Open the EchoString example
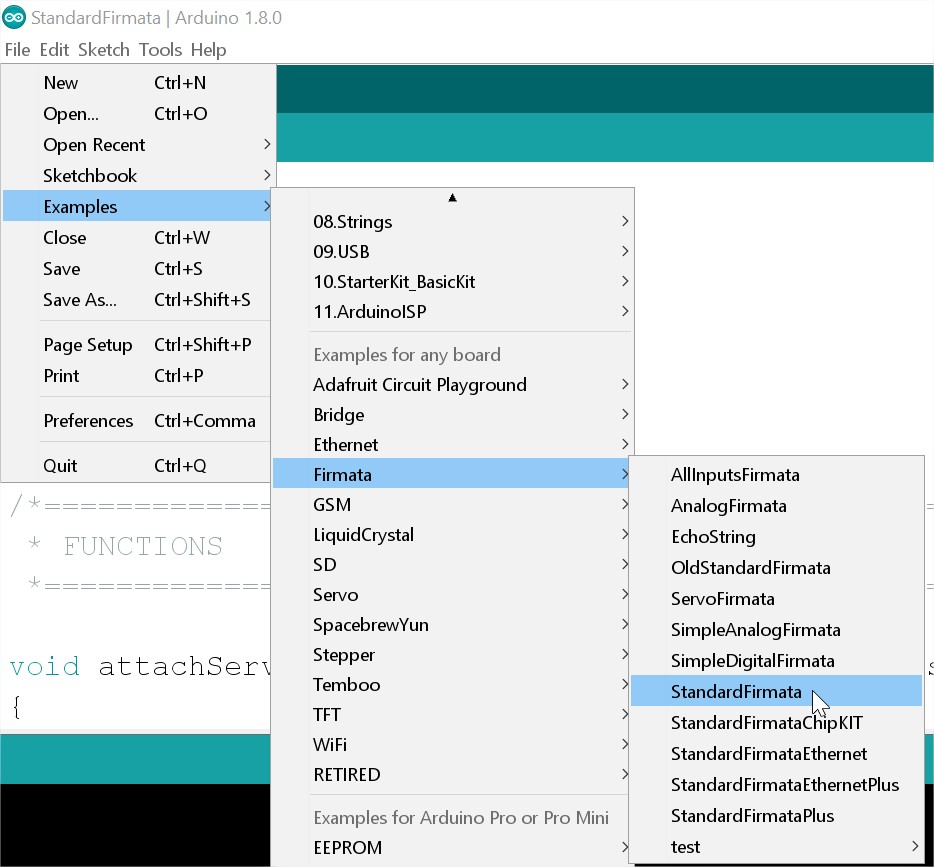Image resolution: width=934 pixels, height=867 pixels. click(777, 537)
